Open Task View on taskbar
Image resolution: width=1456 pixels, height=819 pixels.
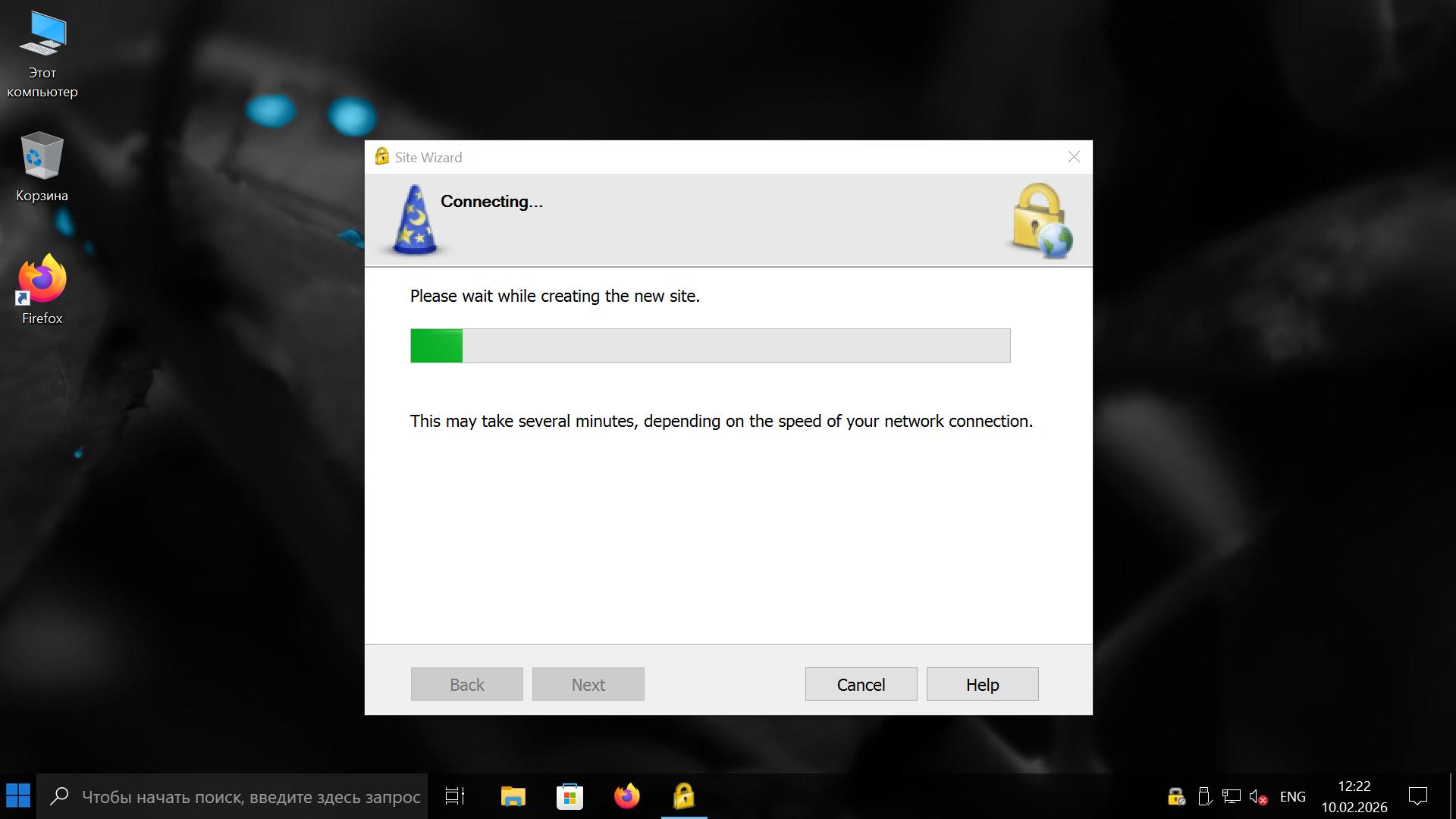[x=455, y=796]
